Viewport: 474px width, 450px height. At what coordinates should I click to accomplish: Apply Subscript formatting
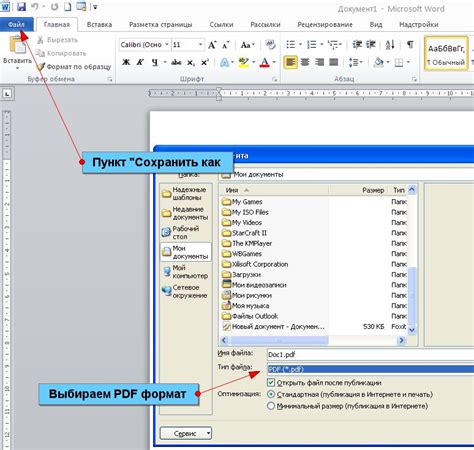[191, 62]
